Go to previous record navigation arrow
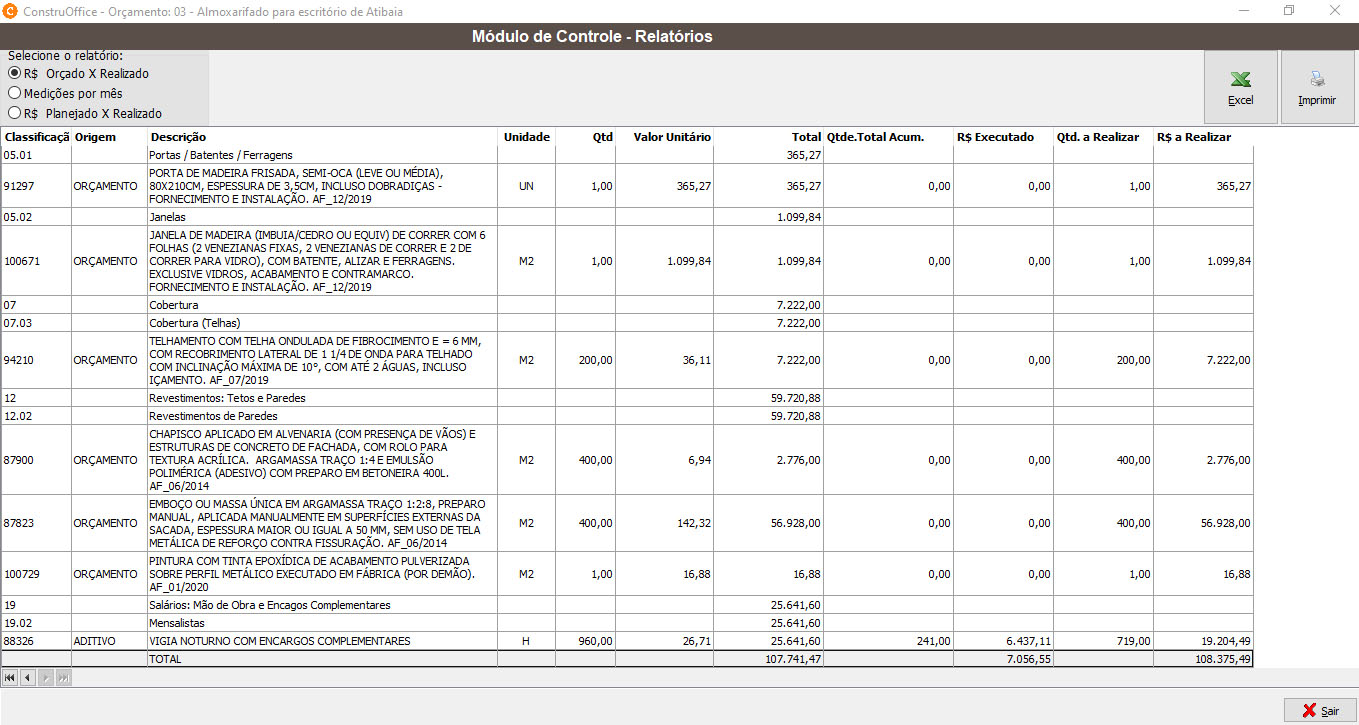Viewport: 1359px width, 725px height. click(x=27, y=678)
